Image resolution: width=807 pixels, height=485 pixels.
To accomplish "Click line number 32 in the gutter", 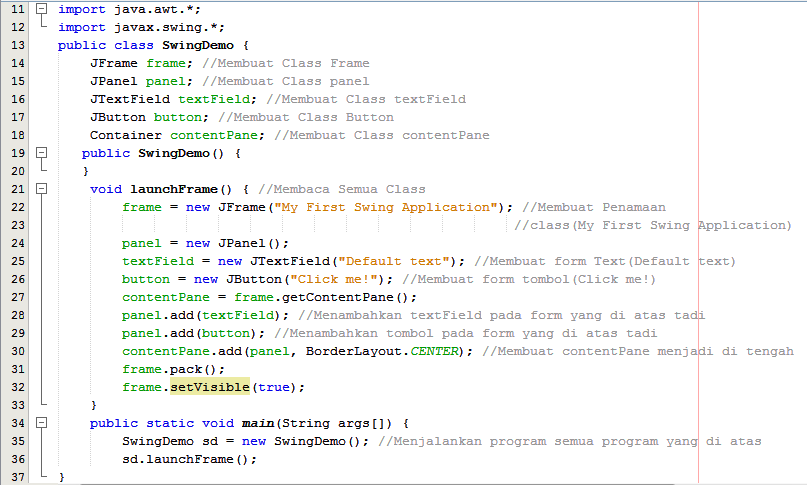I will pyautogui.click(x=17, y=388).
